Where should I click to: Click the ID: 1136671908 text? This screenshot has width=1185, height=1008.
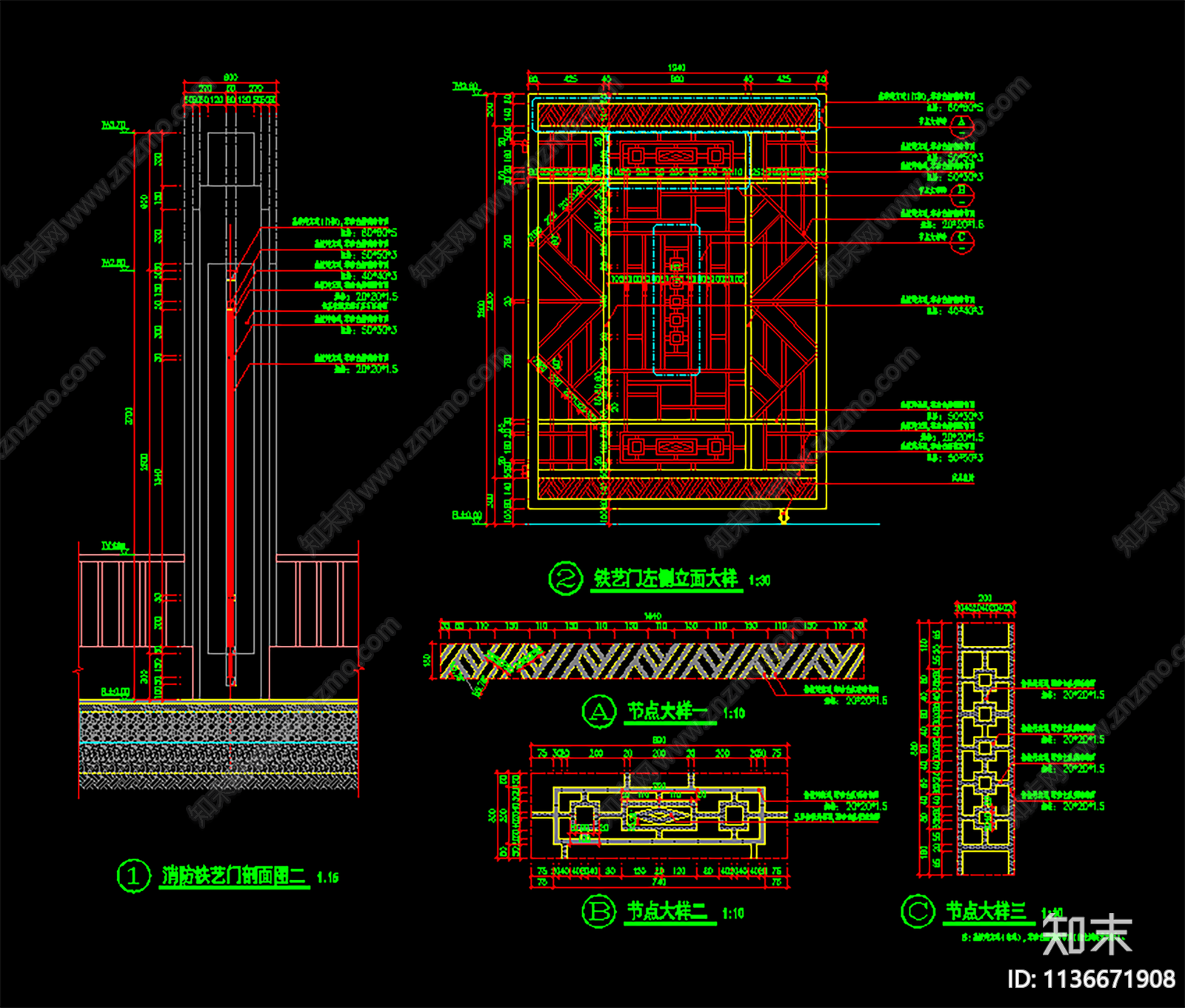[1091, 979]
